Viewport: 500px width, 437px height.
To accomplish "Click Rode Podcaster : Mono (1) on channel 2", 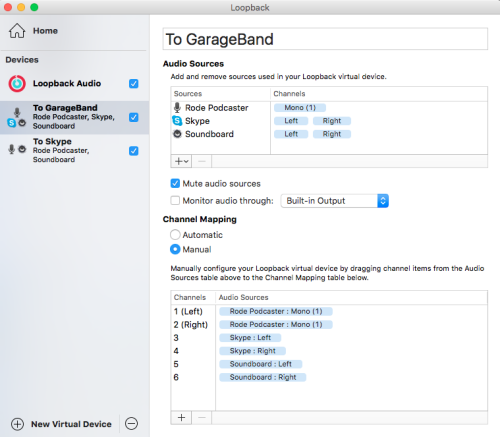I will [276, 325].
